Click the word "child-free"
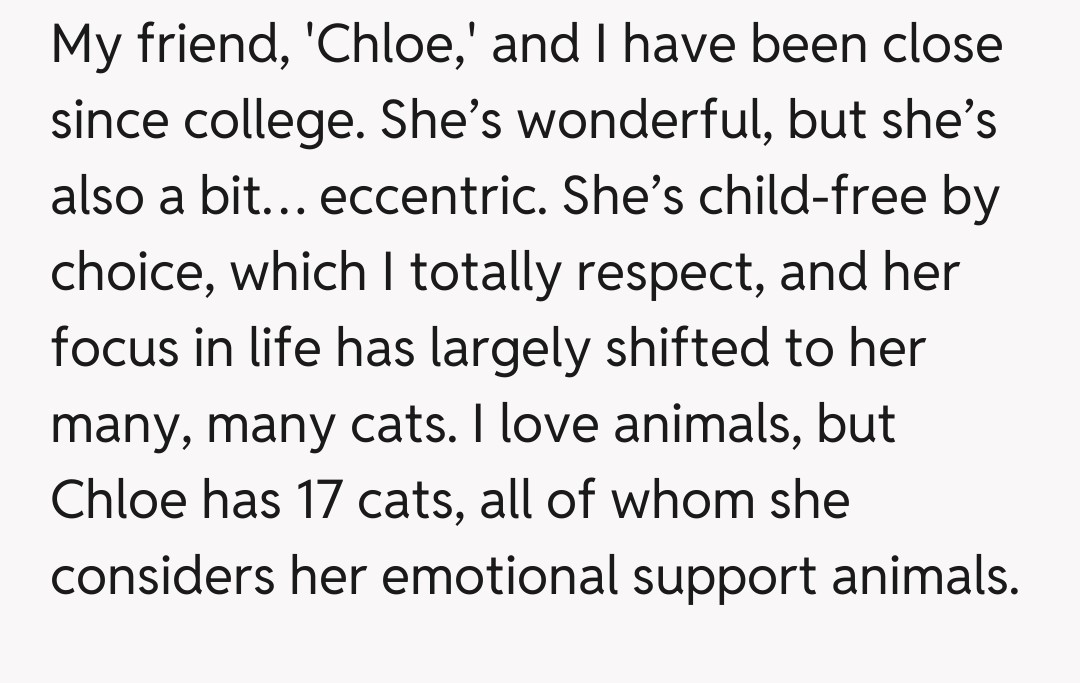The height and width of the screenshot is (683, 1080). [816, 197]
